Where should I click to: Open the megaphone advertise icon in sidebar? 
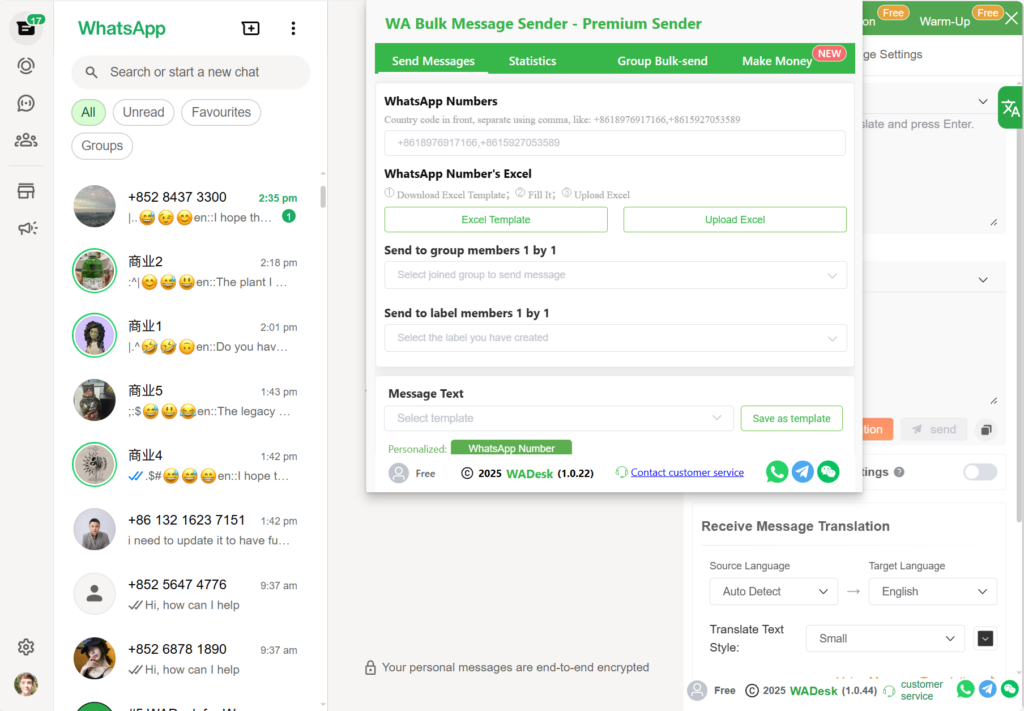coord(27,228)
